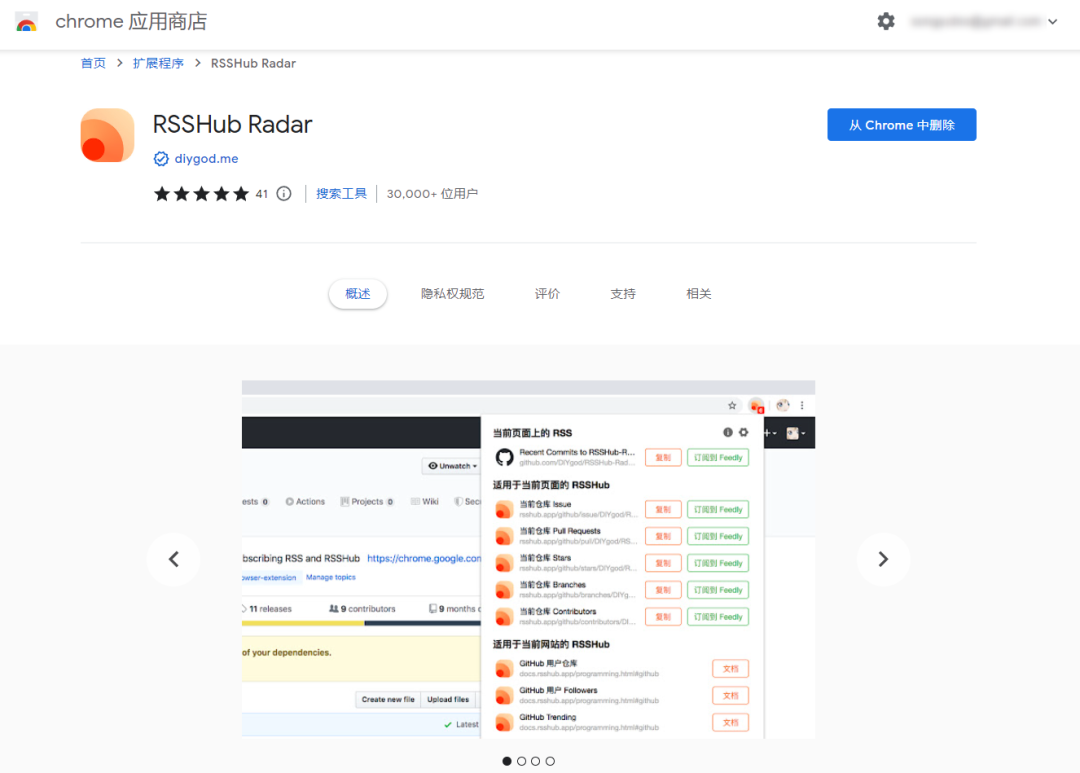Switch to the 评价 tab
The height and width of the screenshot is (773, 1080).
(x=547, y=293)
